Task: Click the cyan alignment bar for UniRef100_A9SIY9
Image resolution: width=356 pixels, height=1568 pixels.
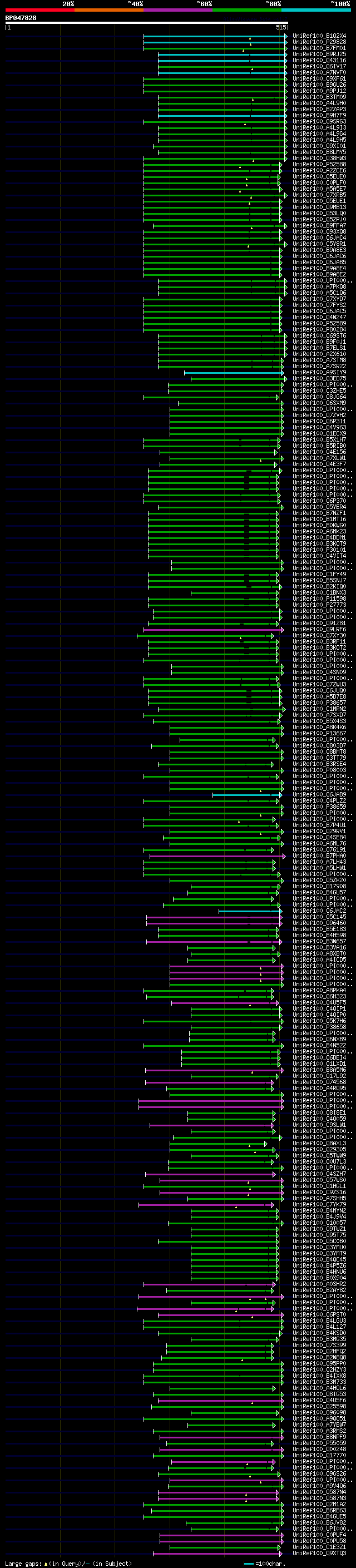Action: pyautogui.click(x=234, y=373)
